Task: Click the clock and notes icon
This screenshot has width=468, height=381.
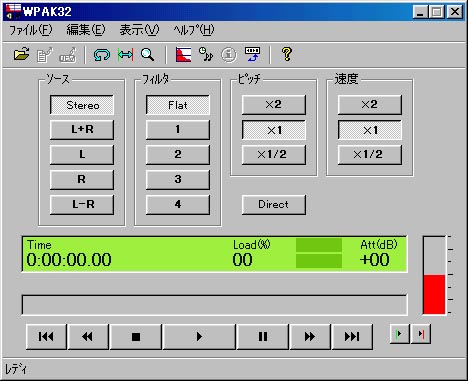Action: pos(206,54)
